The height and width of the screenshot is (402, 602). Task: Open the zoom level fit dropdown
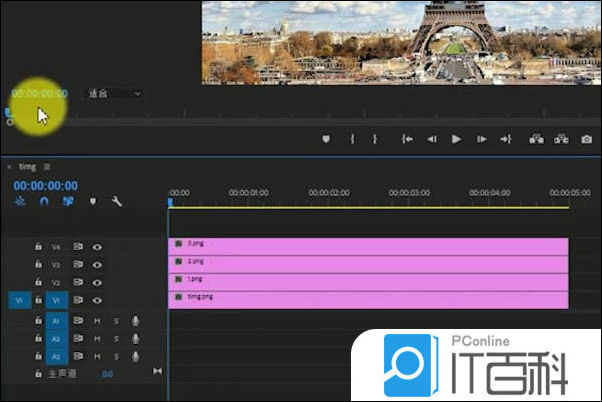[x=114, y=94]
